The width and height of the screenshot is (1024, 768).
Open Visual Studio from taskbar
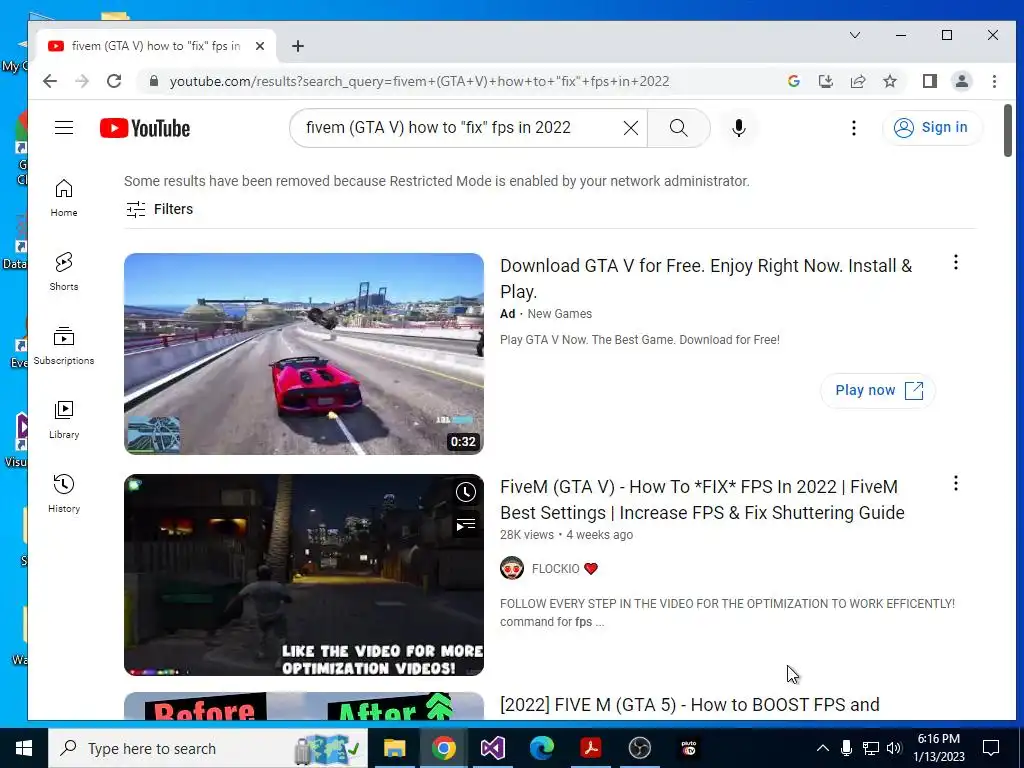[492, 748]
